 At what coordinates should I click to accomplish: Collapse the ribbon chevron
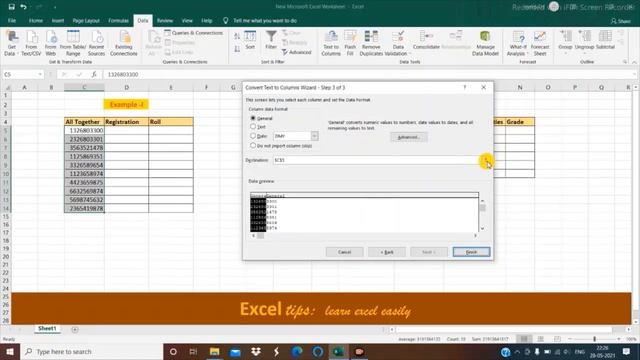(634, 62)
